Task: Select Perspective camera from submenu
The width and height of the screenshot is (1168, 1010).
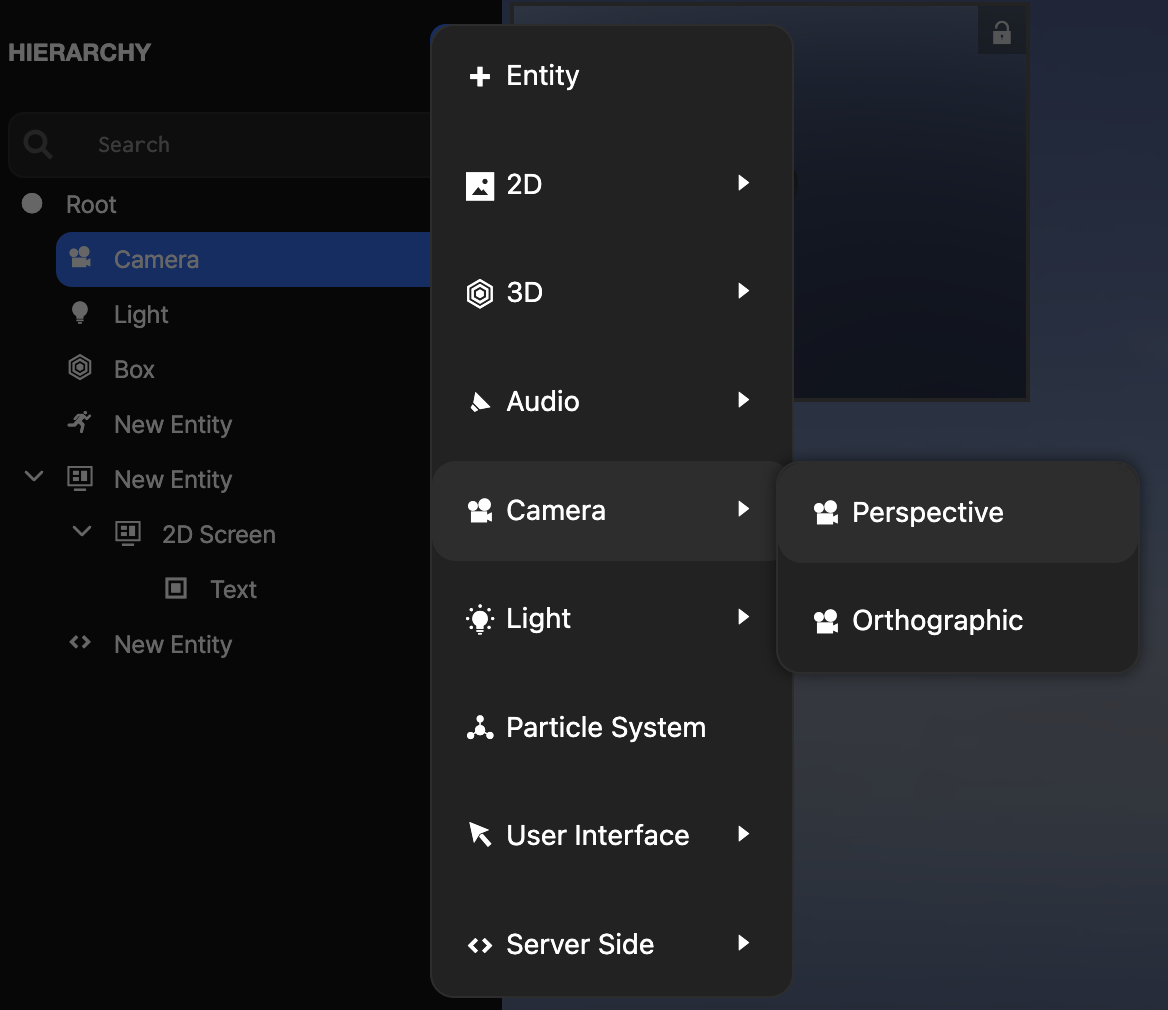Action: (927, 513)
